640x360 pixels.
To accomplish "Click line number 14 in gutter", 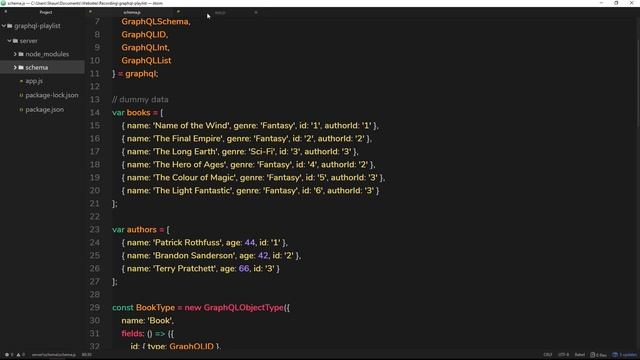I will click(95, 113).
